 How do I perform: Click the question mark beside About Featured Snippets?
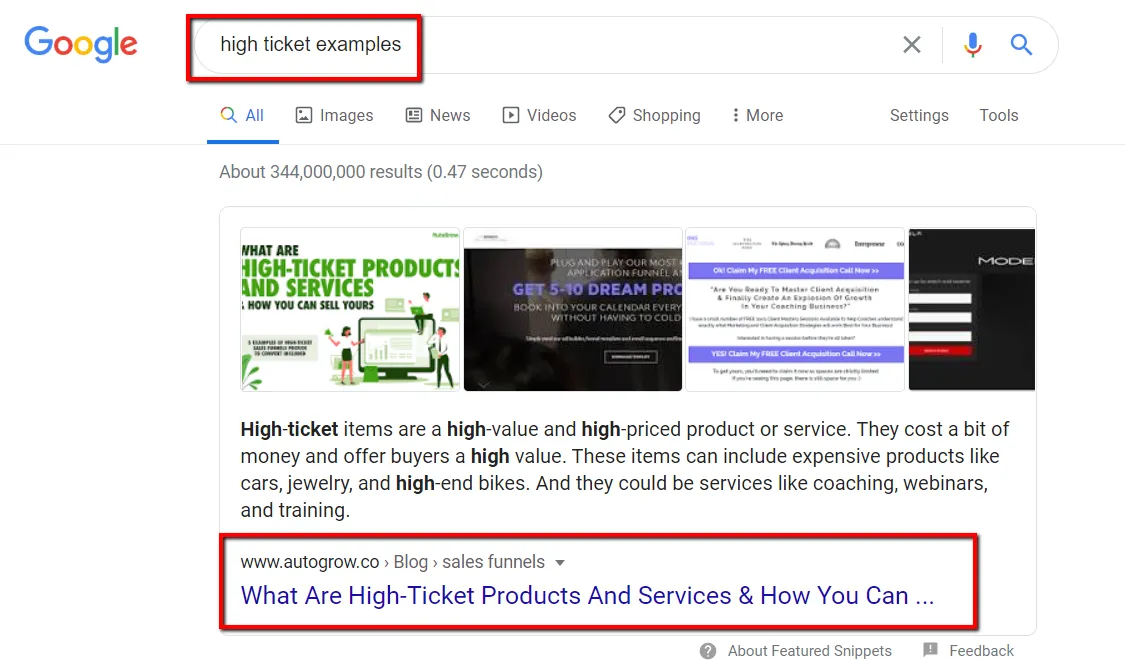tap(708, 650)
